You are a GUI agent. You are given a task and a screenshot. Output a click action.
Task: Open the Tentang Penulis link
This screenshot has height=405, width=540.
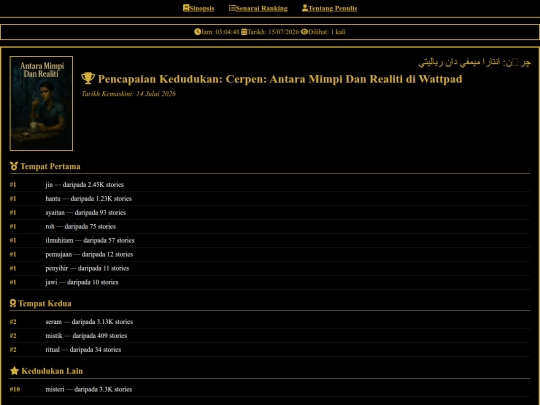pos(329,8)
